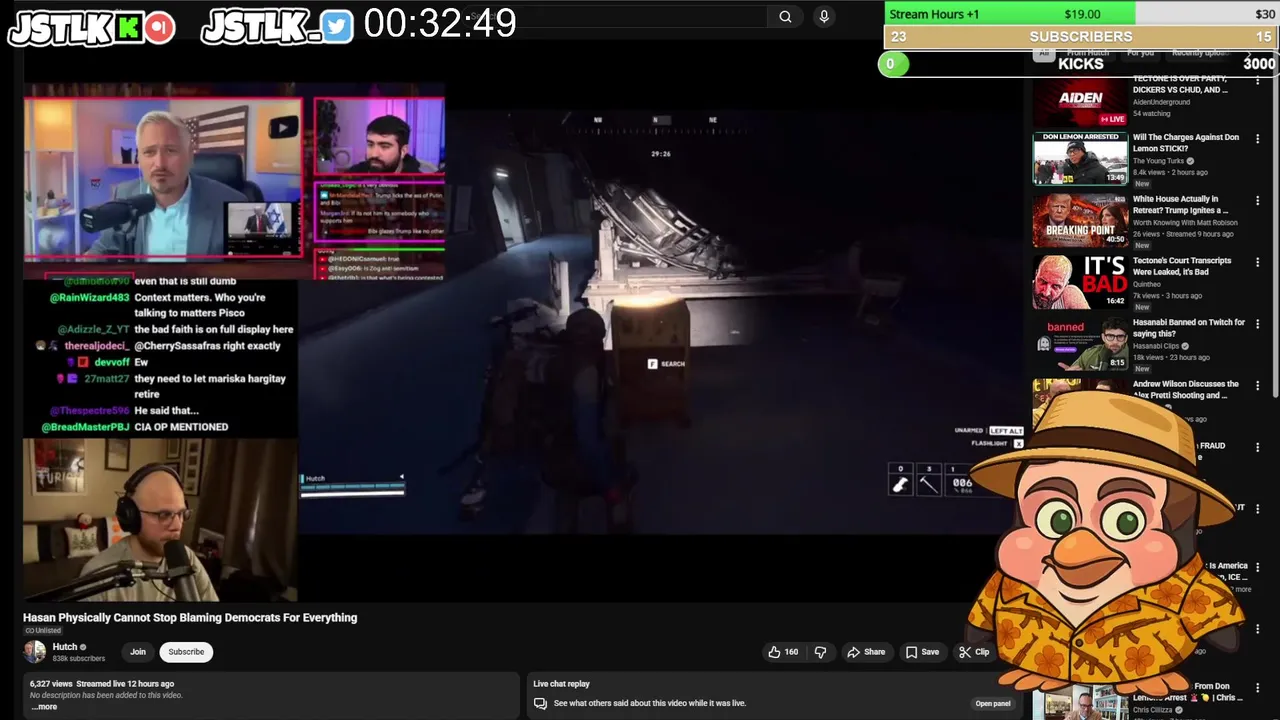Visit the Hasanabi Clips channel link
This screenshot has width=1280, height=720.
tap(1156, 346)
